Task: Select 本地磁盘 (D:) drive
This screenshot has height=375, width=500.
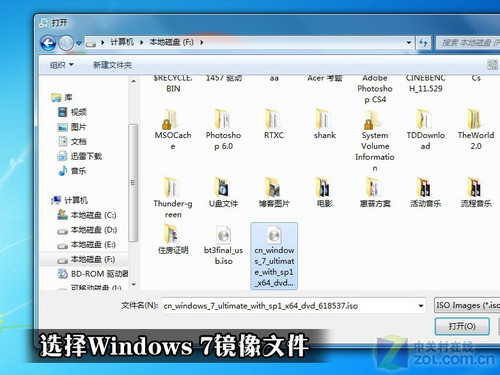Action: coord(87,230)
